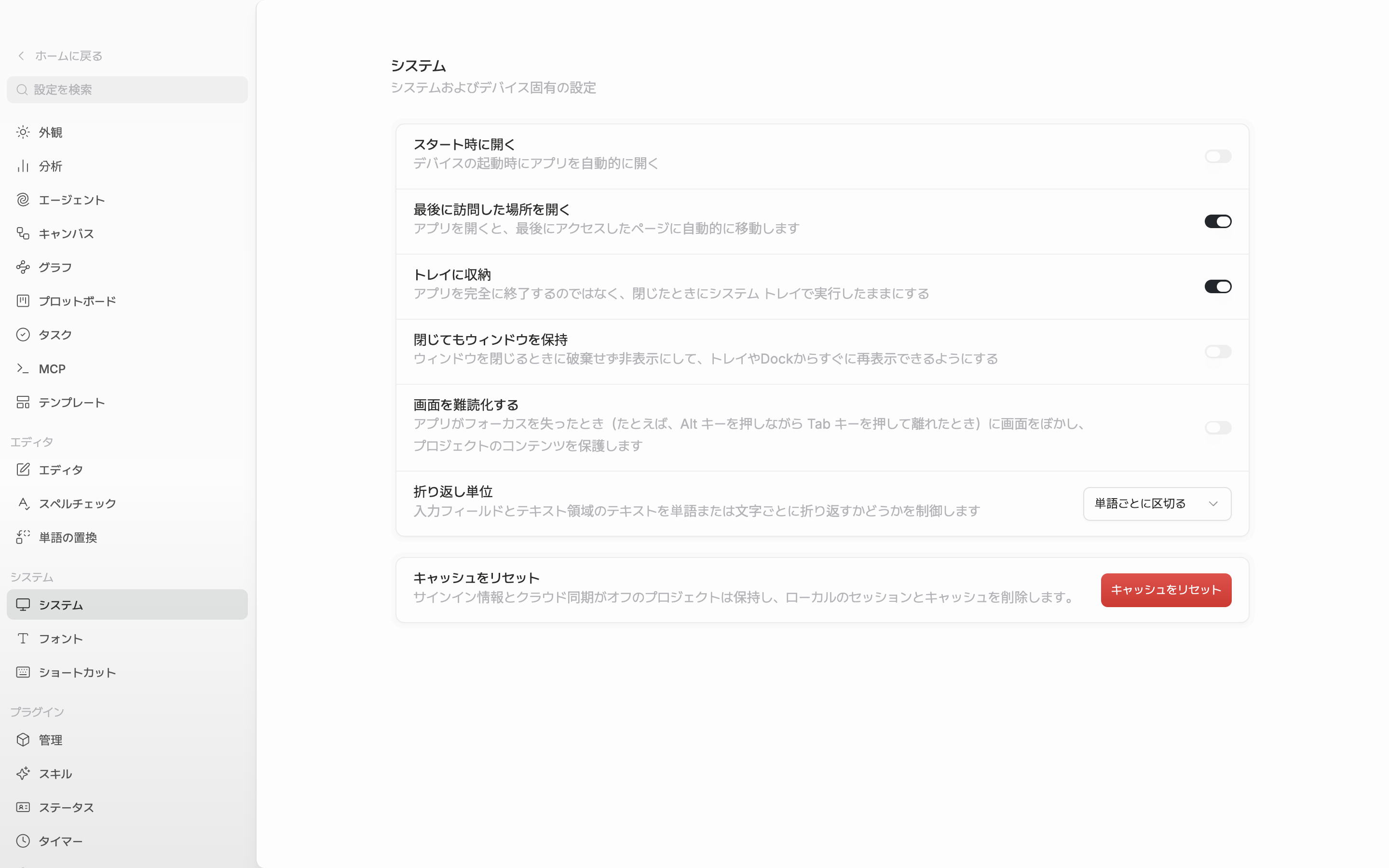Click the 管理 cube icon

(23, 740)
